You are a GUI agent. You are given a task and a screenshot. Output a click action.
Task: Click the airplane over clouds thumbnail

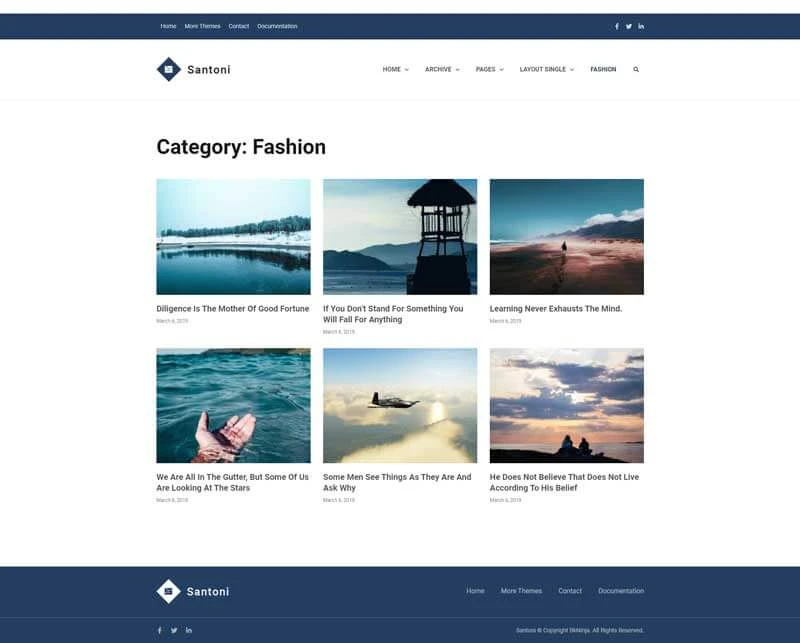(x=400, y=405)
